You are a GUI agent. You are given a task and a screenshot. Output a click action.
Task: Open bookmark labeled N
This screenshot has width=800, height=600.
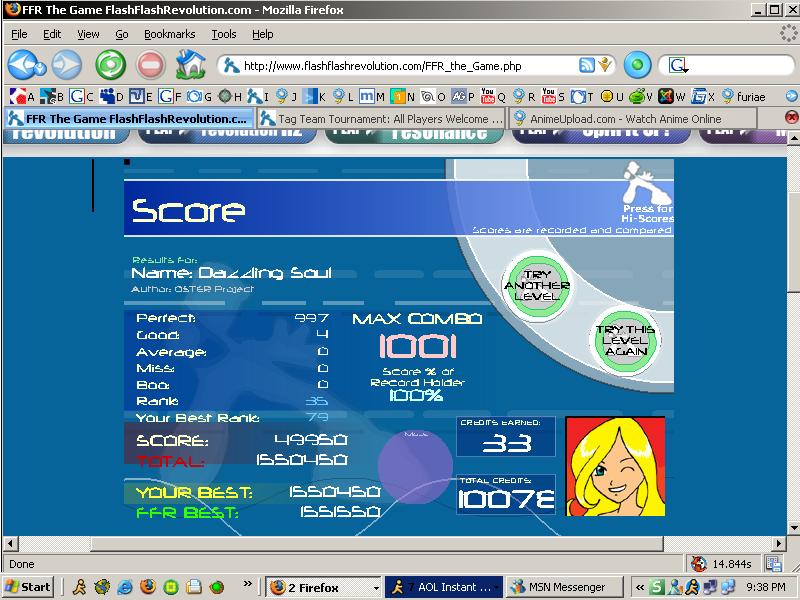coord(403,96)
